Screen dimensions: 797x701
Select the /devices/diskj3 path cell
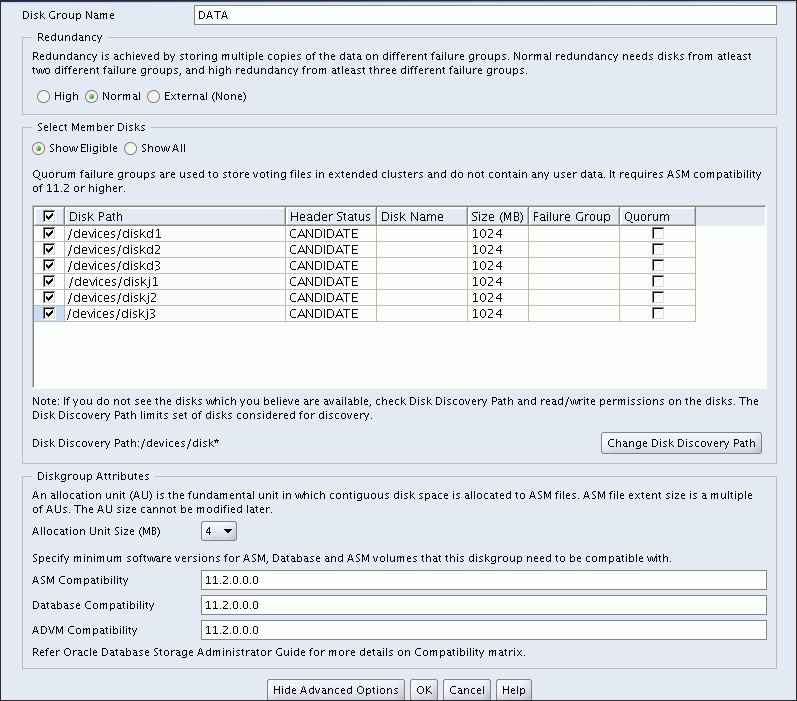[175, 313]
